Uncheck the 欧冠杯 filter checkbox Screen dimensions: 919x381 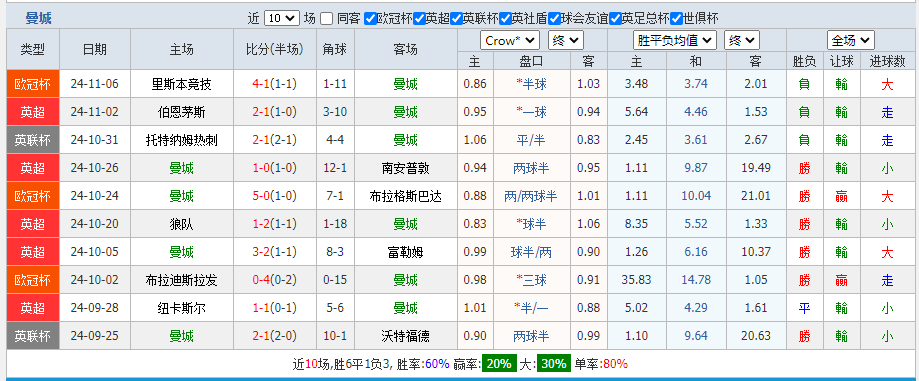(x=370, y=18)
